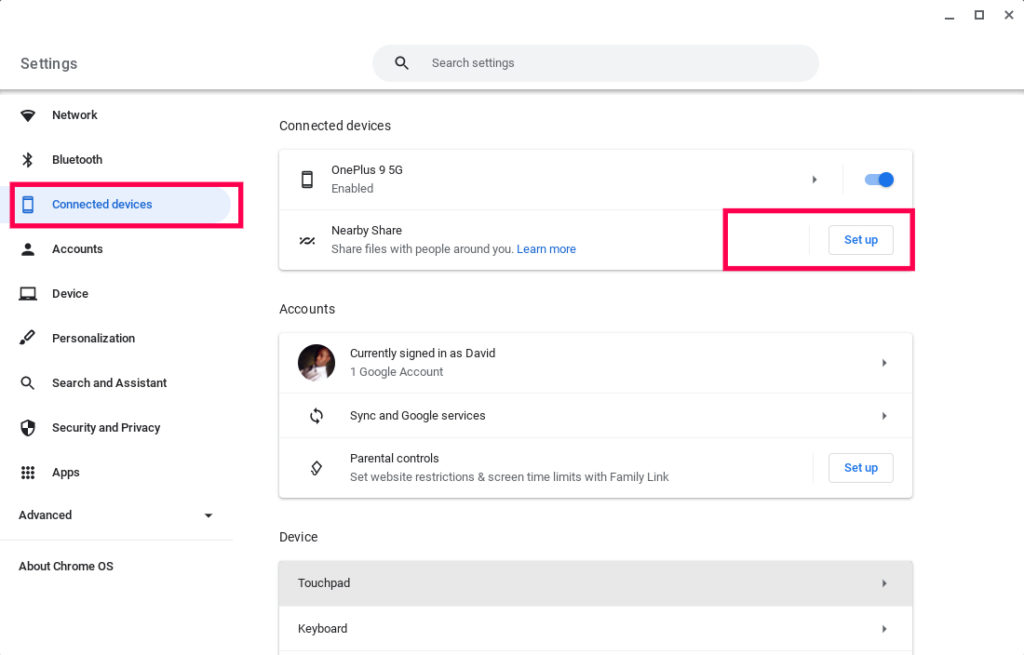
Task: Click the Device laptop icon
Action: click(27, 294)
